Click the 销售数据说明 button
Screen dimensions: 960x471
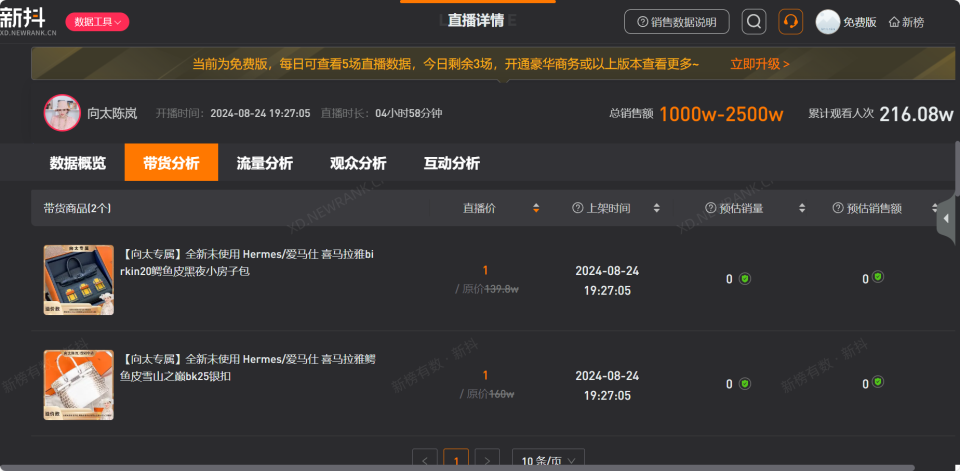(x=677, y=22)
